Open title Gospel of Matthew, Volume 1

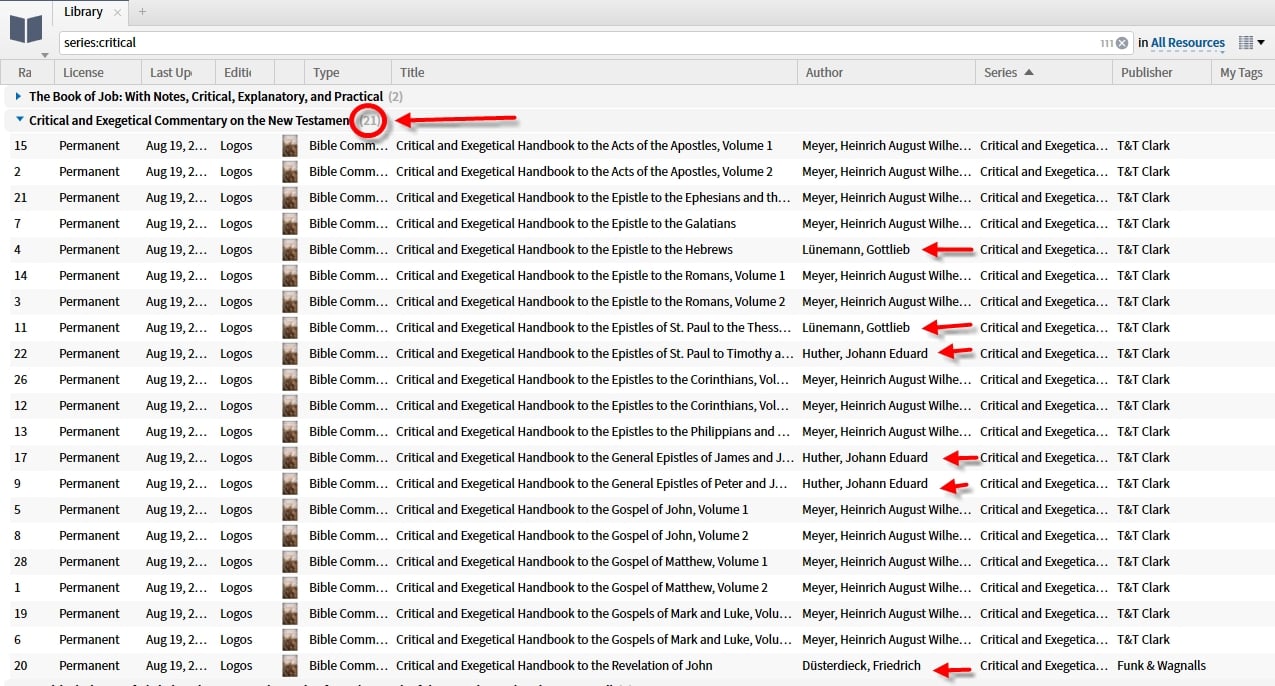[582, 561]
